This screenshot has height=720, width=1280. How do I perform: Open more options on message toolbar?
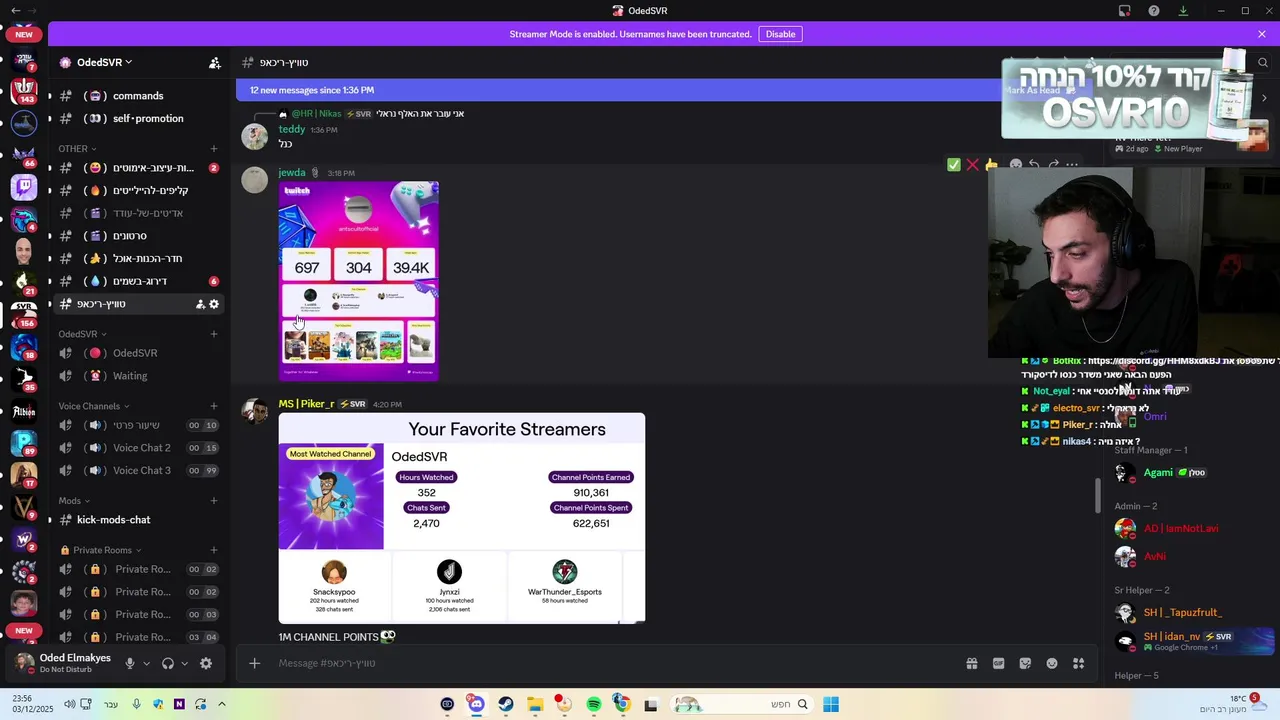coord(1071,164)
